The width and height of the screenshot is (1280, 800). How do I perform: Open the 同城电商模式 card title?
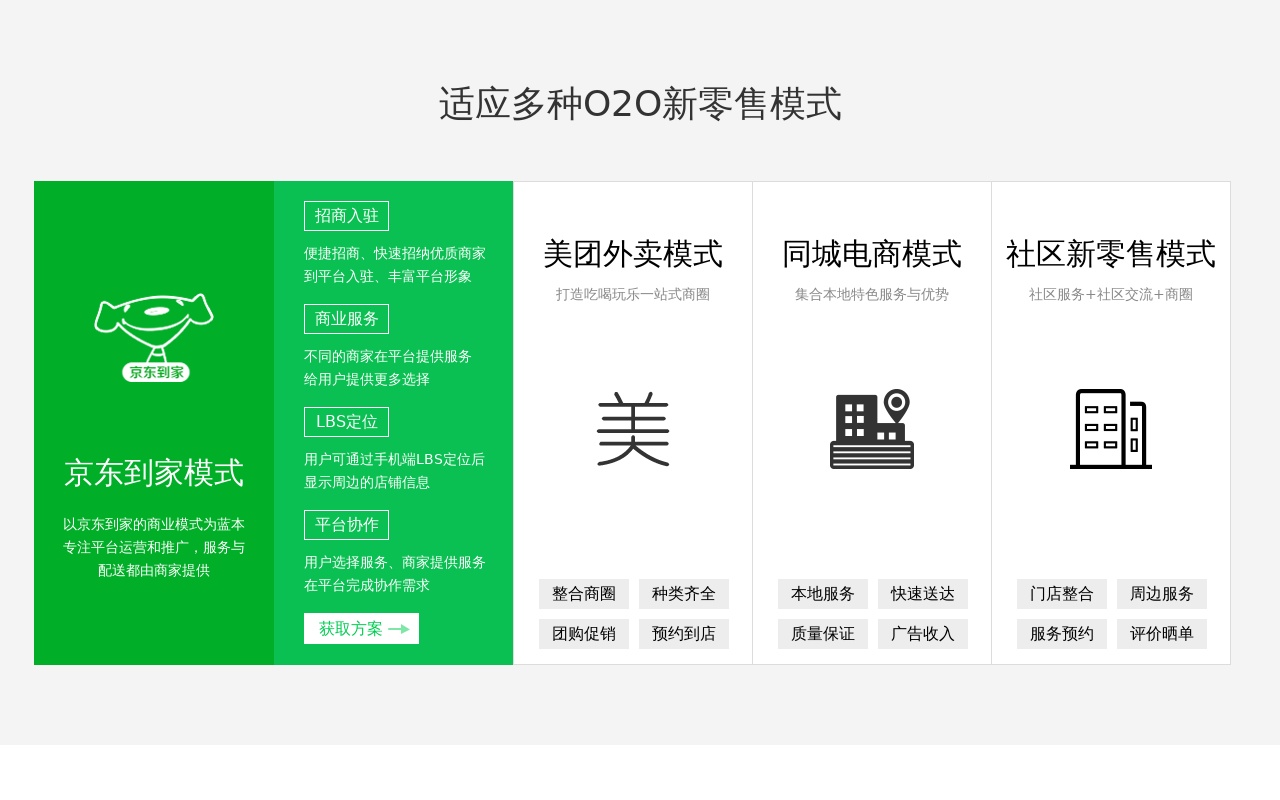pyautogui.click(x=872, y=254)
